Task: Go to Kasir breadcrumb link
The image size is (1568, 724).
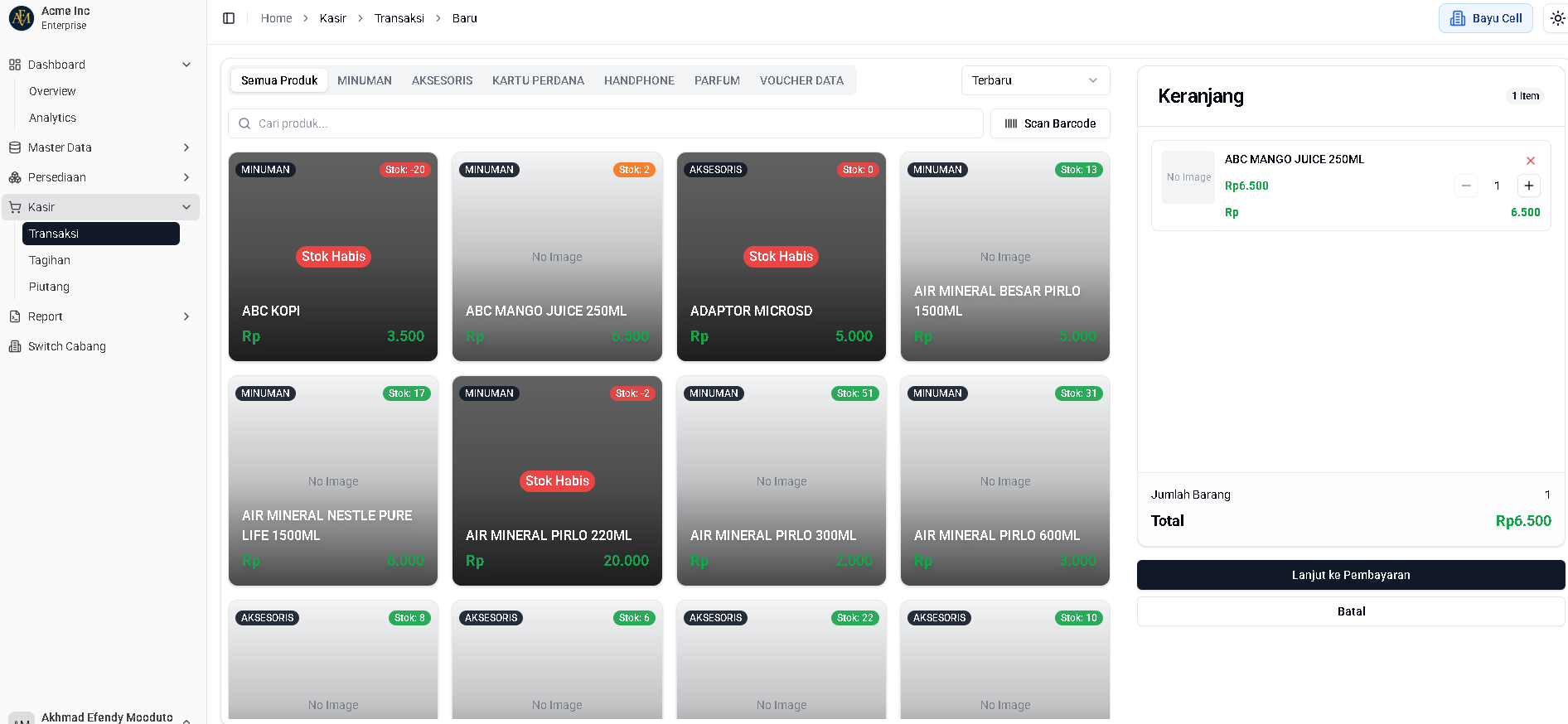Action: click(333, 18)
